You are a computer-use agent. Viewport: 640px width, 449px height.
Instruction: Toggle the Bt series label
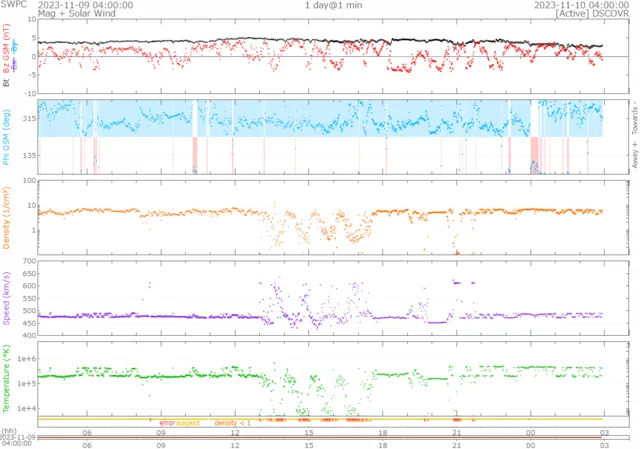click(x=6, y=84)
